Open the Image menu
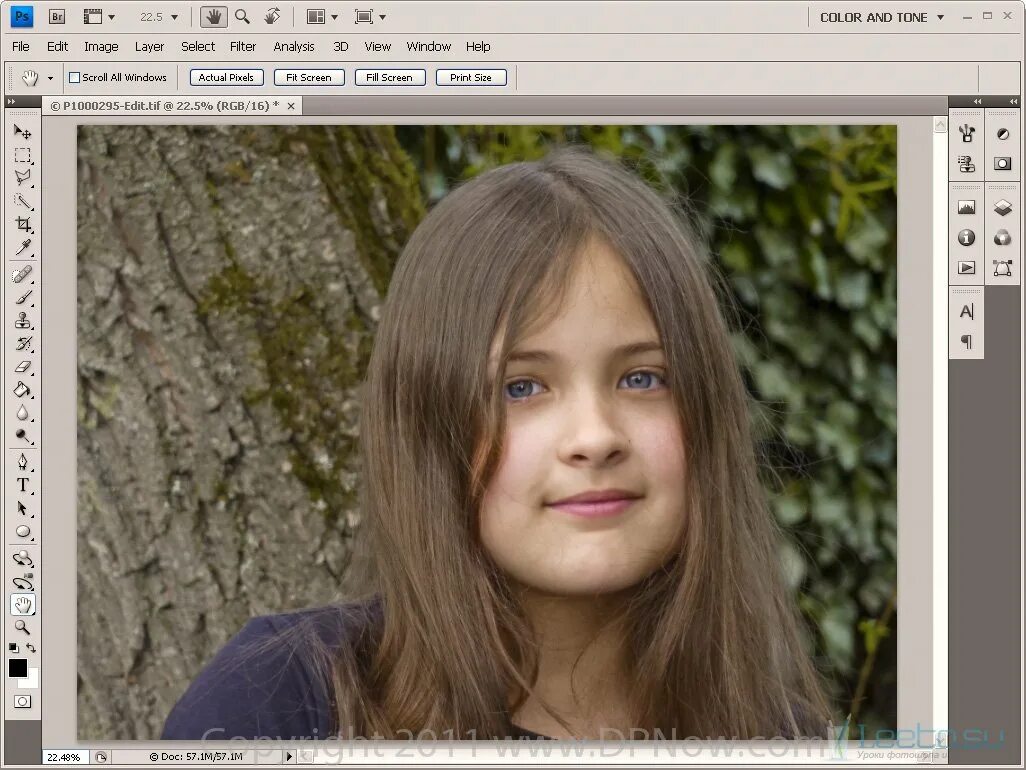Image resolution: width=1026 pixels, height=770 pixels. [101, 46]
